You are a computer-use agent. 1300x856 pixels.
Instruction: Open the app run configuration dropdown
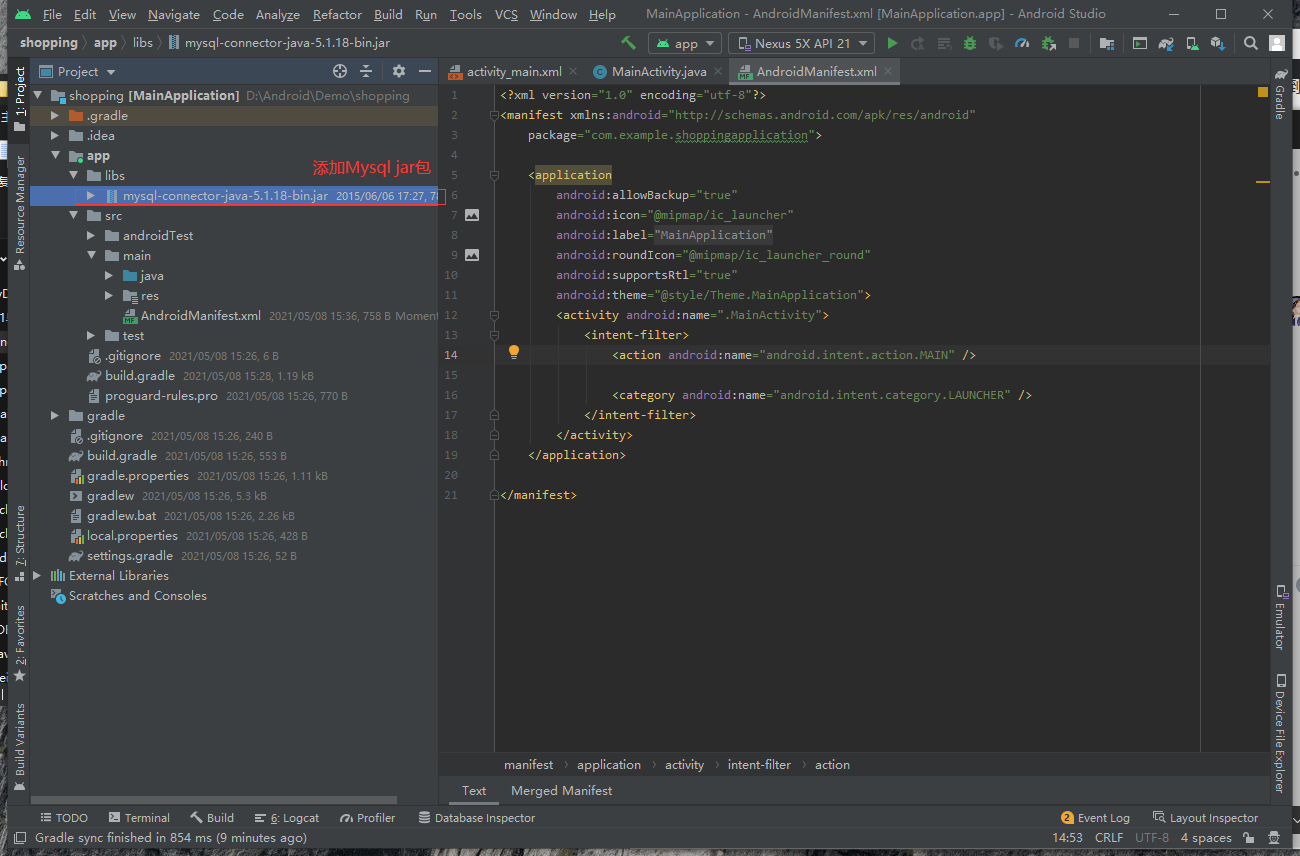coord(685,43)
